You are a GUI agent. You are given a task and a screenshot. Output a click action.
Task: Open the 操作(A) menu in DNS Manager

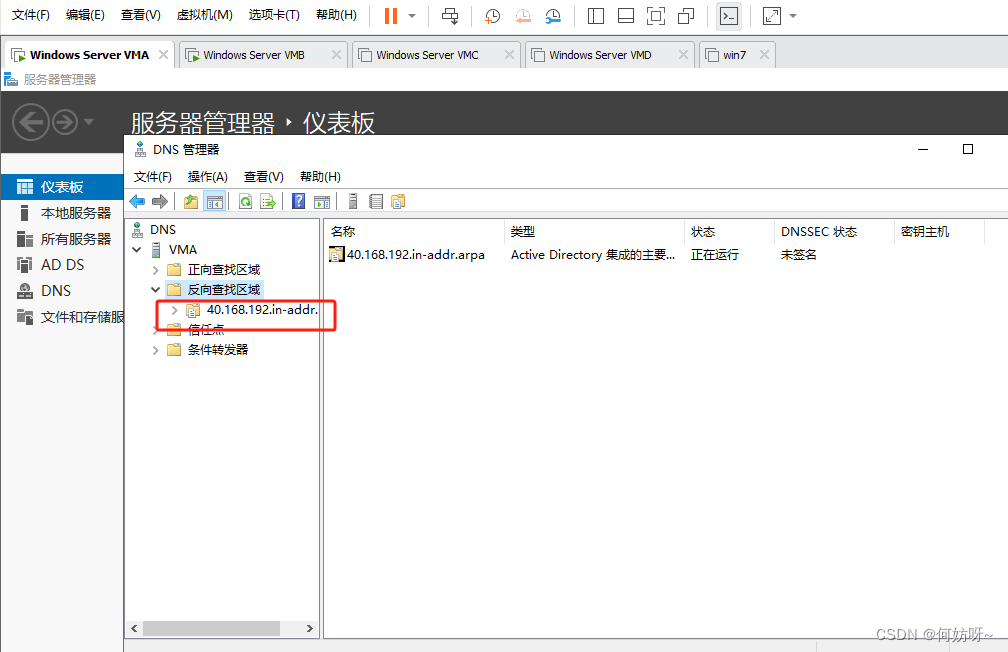pyautogui.click(x=207, y=177)
